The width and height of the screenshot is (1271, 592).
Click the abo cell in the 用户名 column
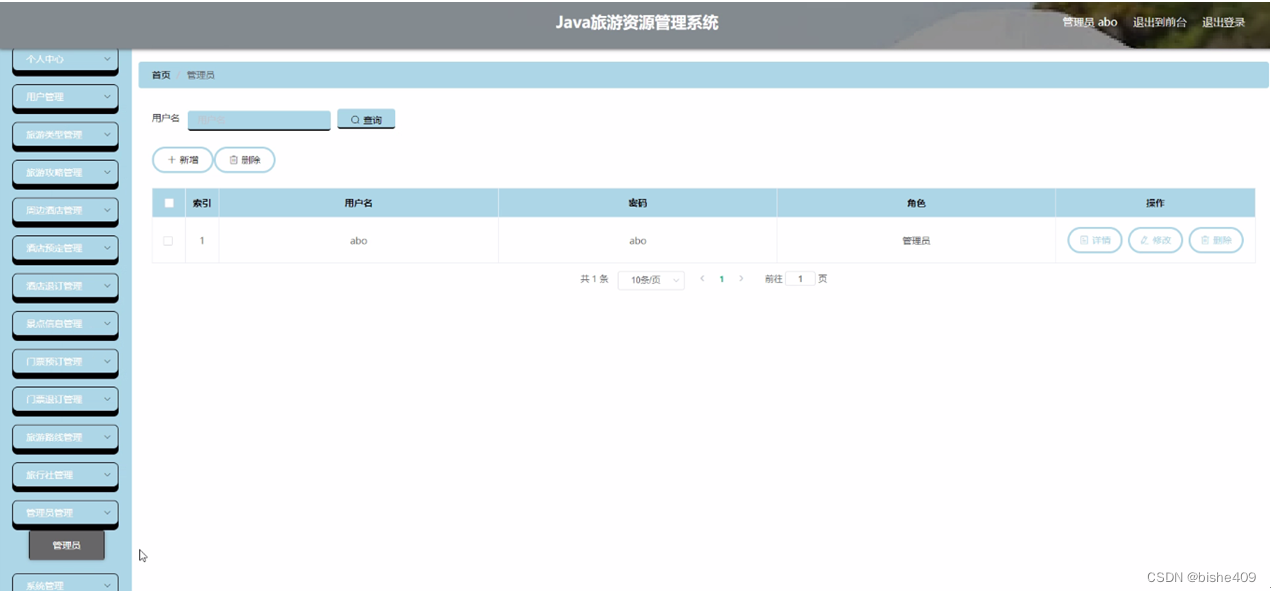[359, 241]
